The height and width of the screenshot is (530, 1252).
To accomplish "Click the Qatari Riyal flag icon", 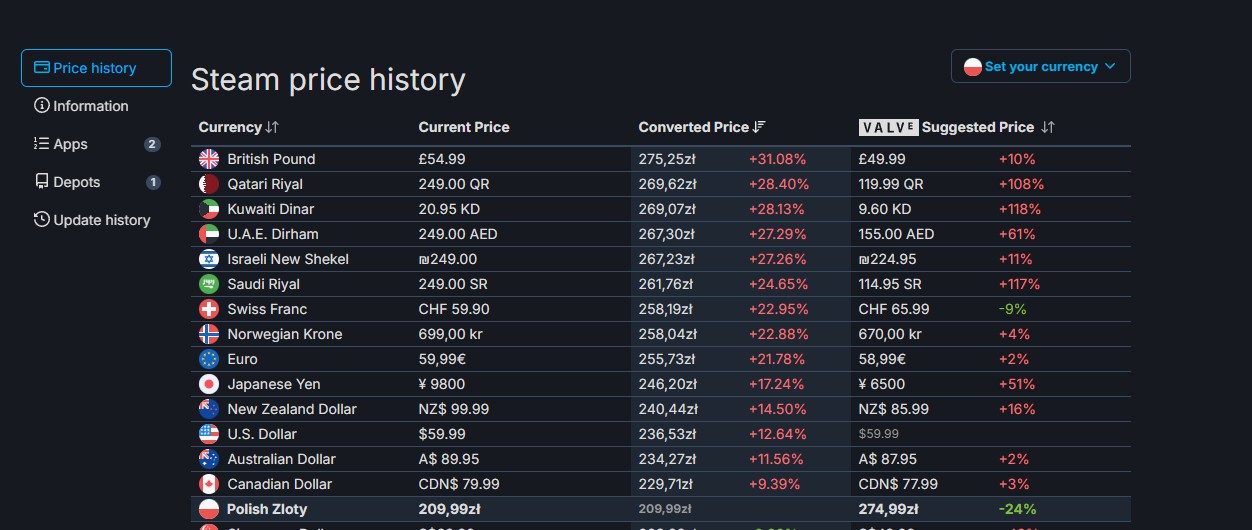I will pyautogui.click(x=209, y=184).
